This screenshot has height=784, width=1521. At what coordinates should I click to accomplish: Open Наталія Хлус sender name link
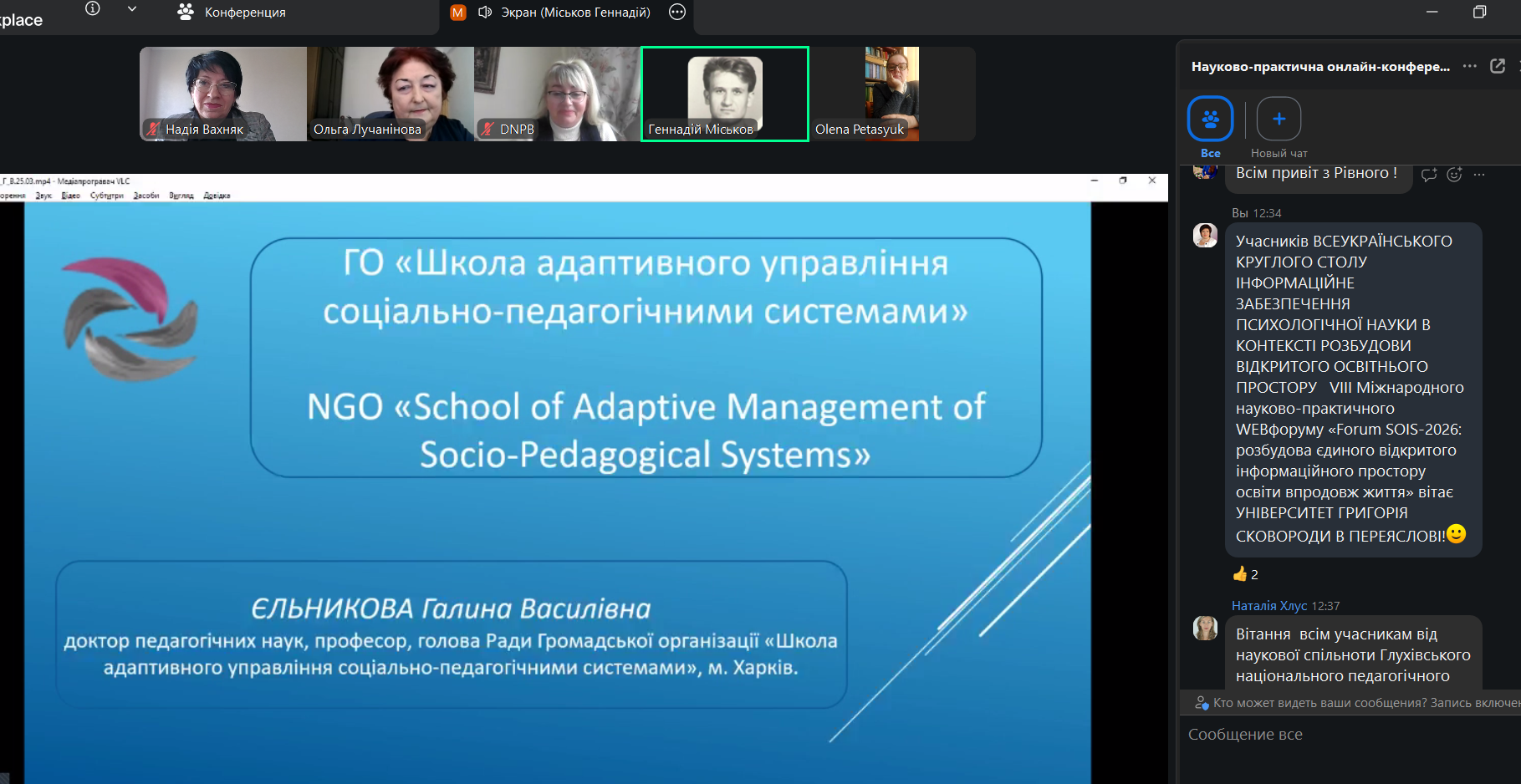(x=1268, y=606)
